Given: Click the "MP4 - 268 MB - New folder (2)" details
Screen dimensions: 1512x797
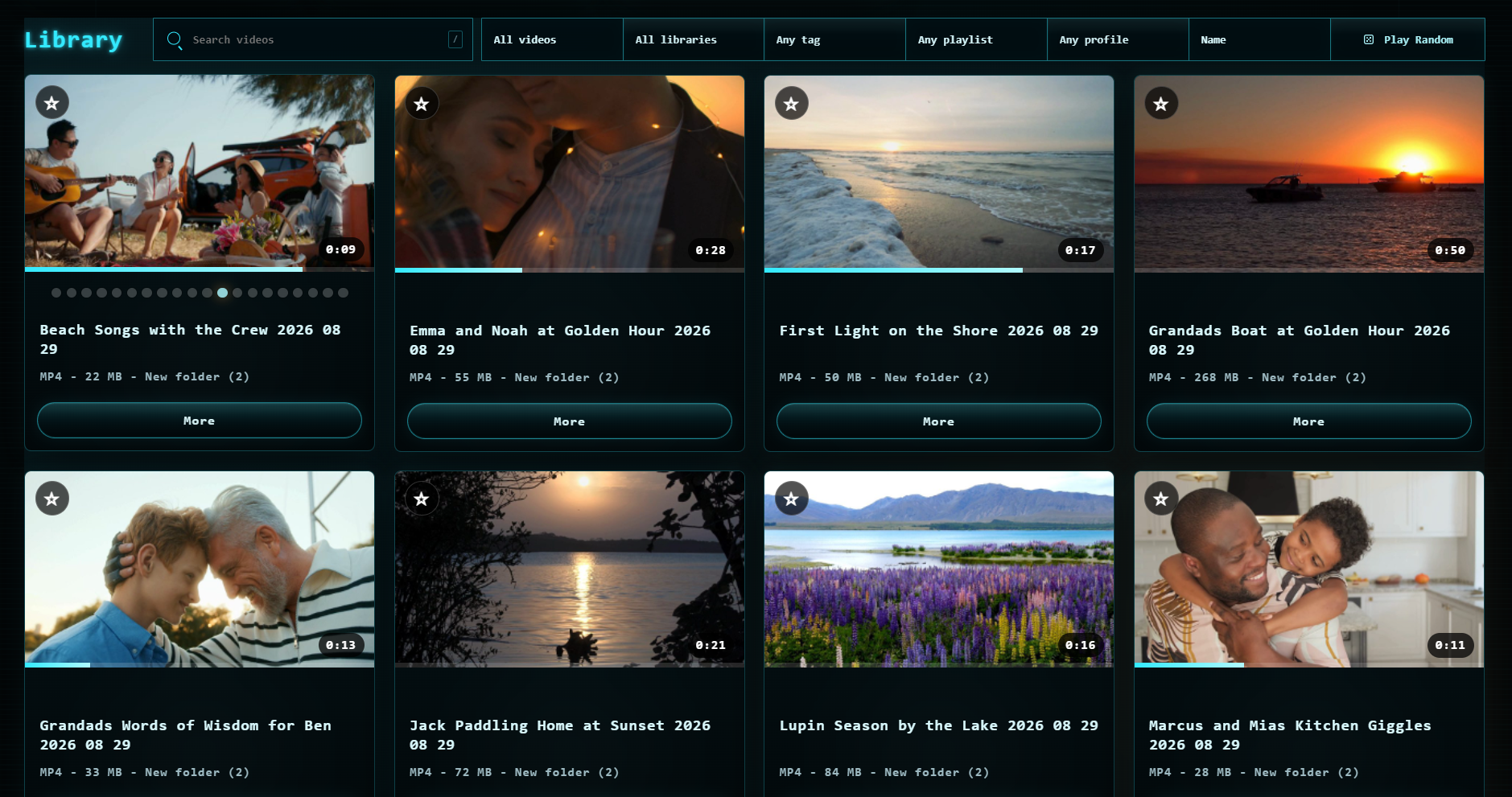Looking at the screenshot, I should (1258, 377).
